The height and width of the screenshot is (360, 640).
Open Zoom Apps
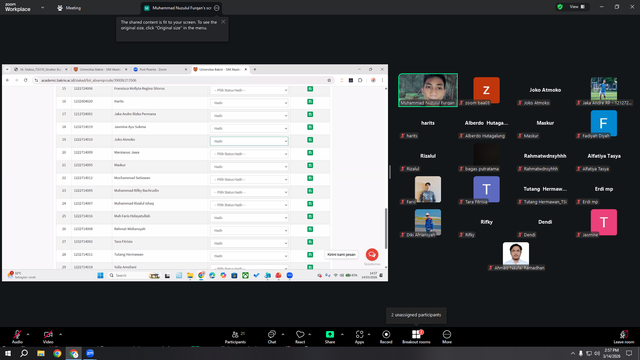pos(359,337)
